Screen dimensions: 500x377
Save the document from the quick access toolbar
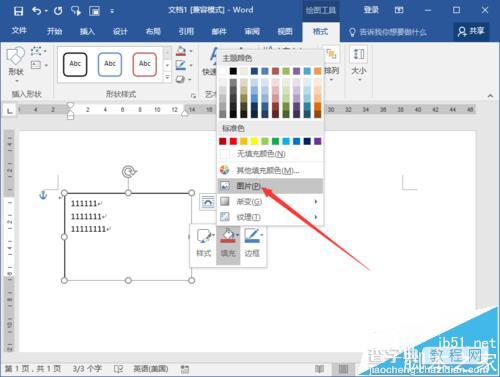click(x=18, y=11)
